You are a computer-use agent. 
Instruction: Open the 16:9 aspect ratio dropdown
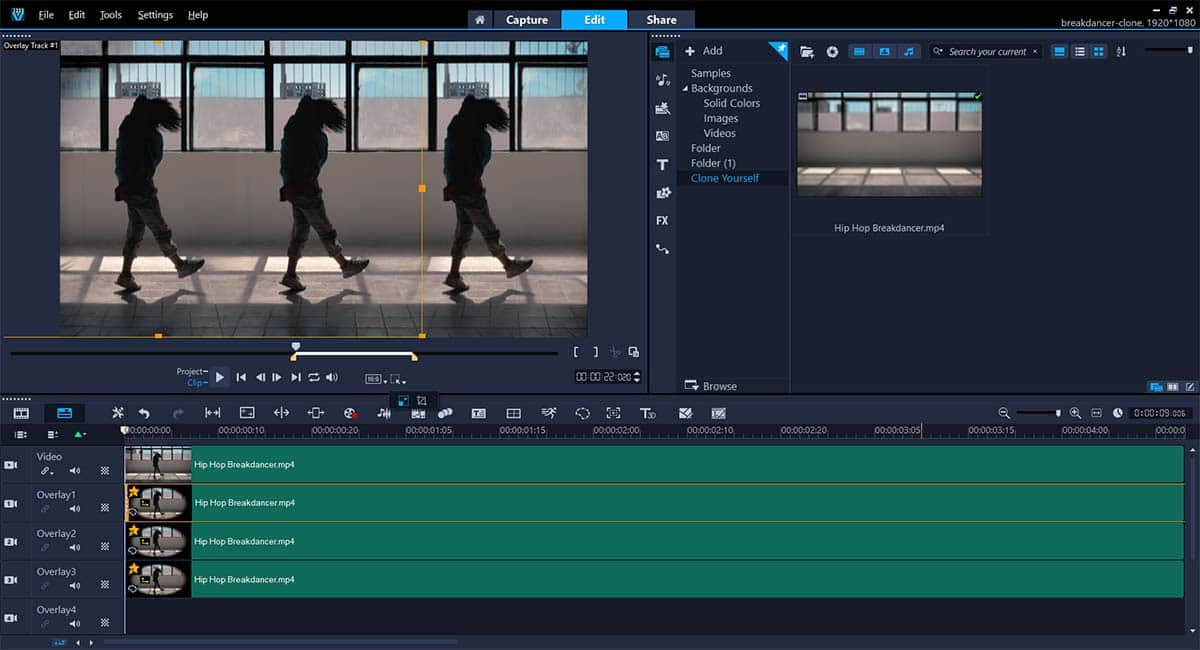[374, 379]
